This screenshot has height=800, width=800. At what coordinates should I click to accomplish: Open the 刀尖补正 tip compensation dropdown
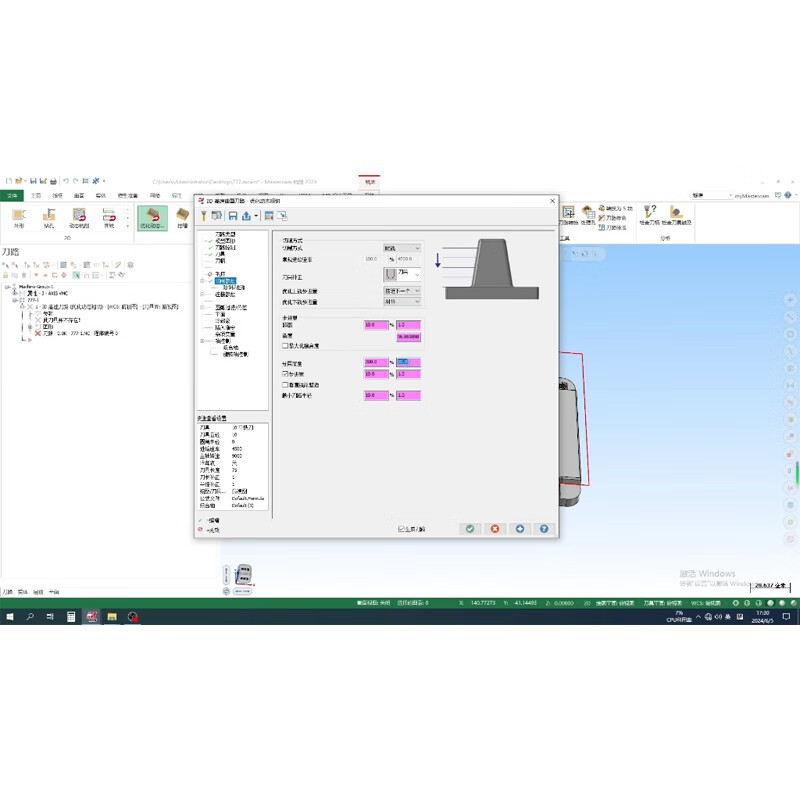pyautogui.click(x=402, y=273)
